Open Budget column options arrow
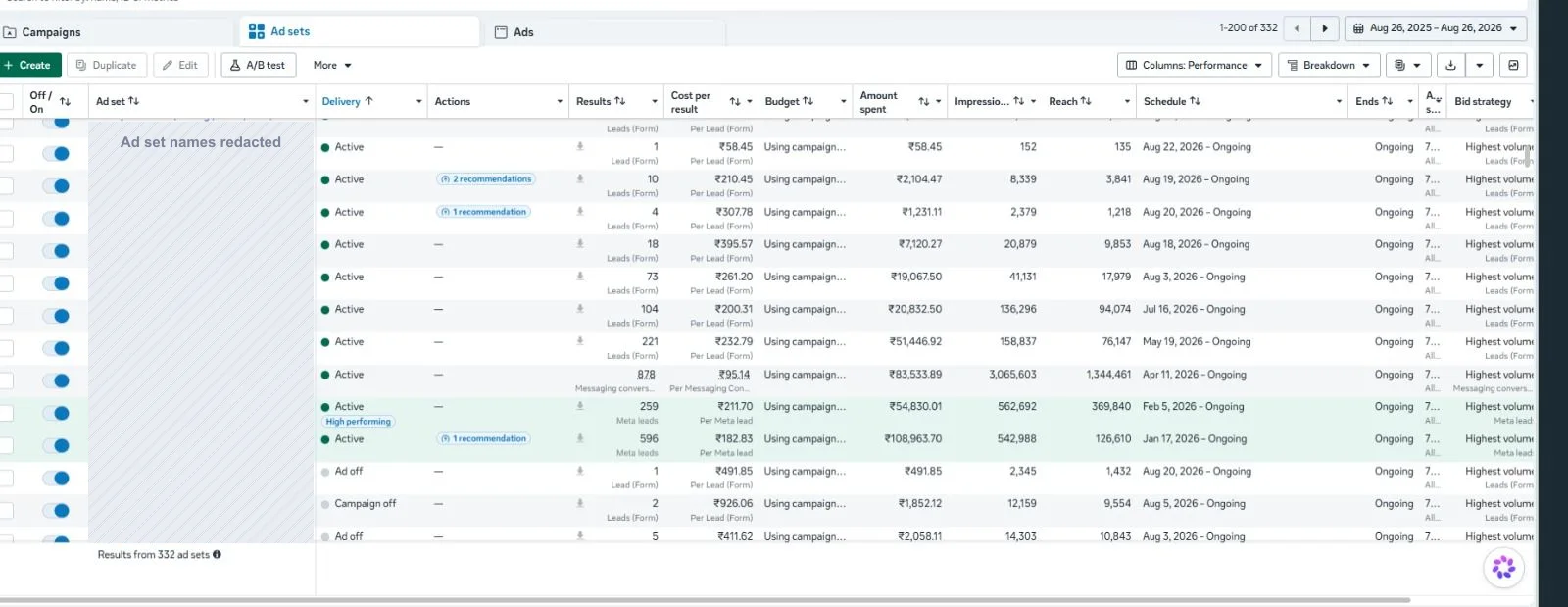This screenshot has width=1568, height=607. (843, 102)
